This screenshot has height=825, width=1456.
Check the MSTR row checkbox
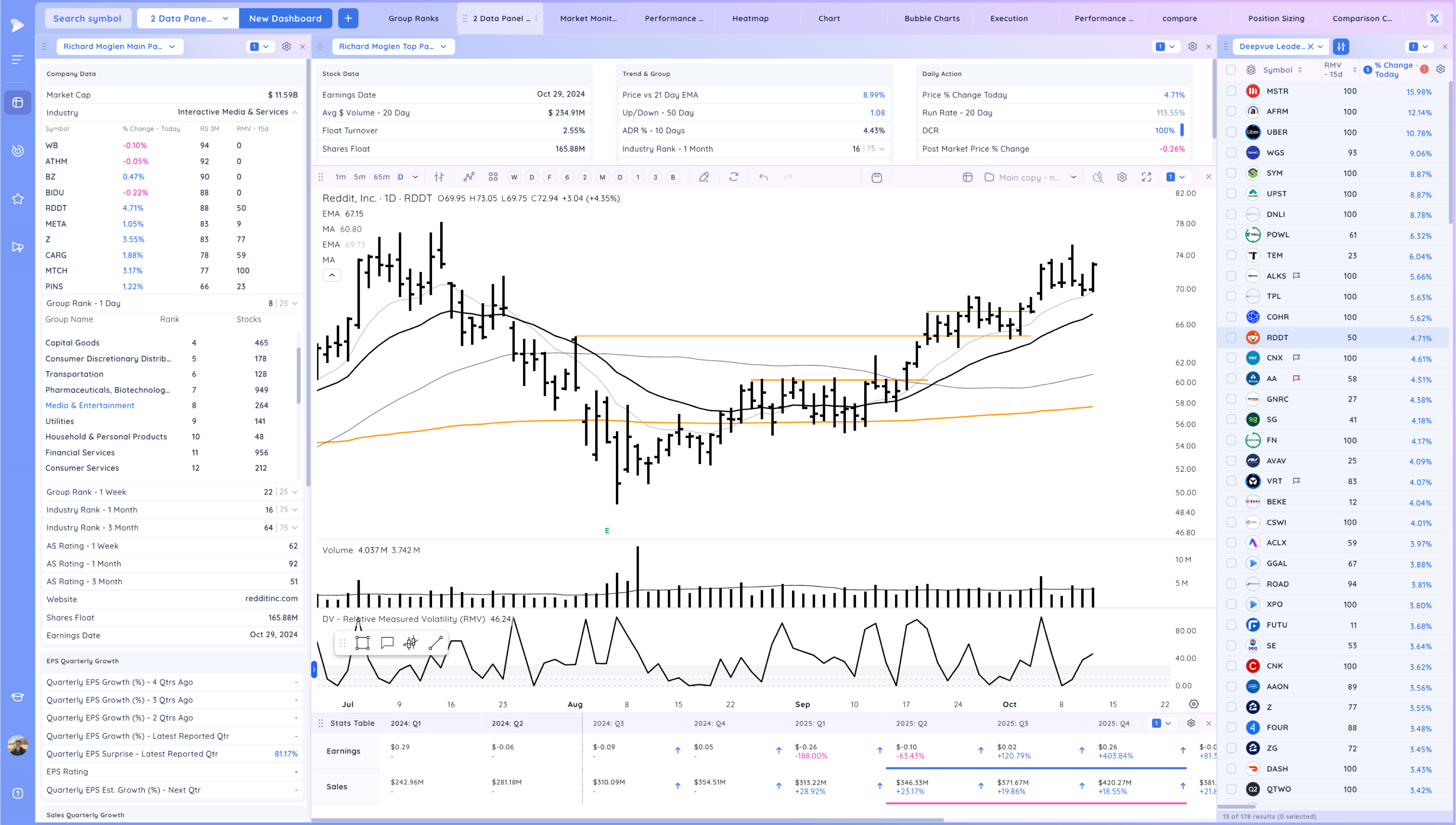pos(1231,91)
